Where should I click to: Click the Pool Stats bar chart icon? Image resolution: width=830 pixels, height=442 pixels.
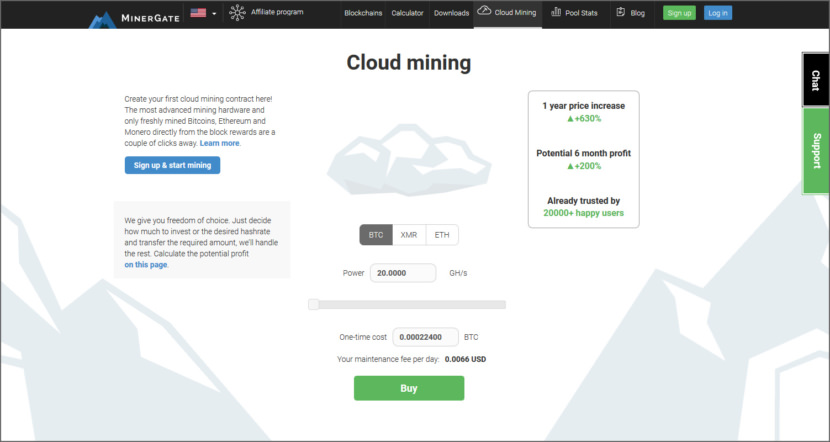pos(571,13)
